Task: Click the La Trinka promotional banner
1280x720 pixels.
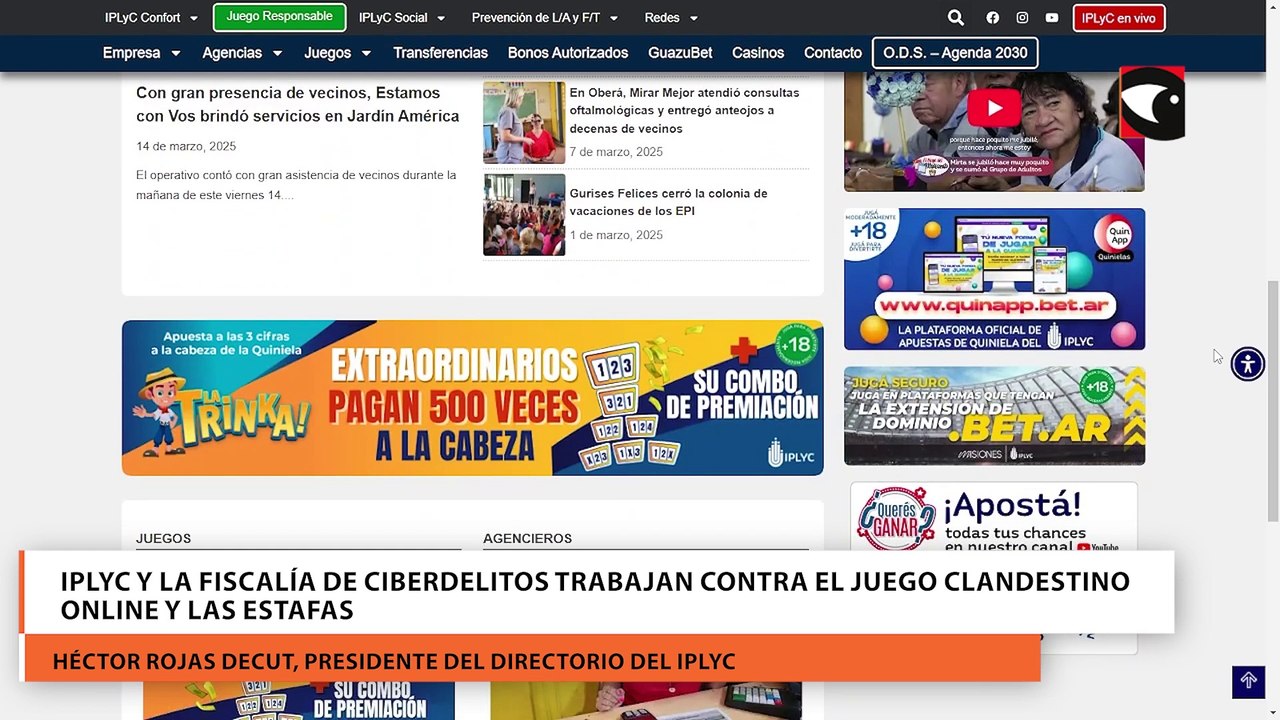Action: [473, 398]
